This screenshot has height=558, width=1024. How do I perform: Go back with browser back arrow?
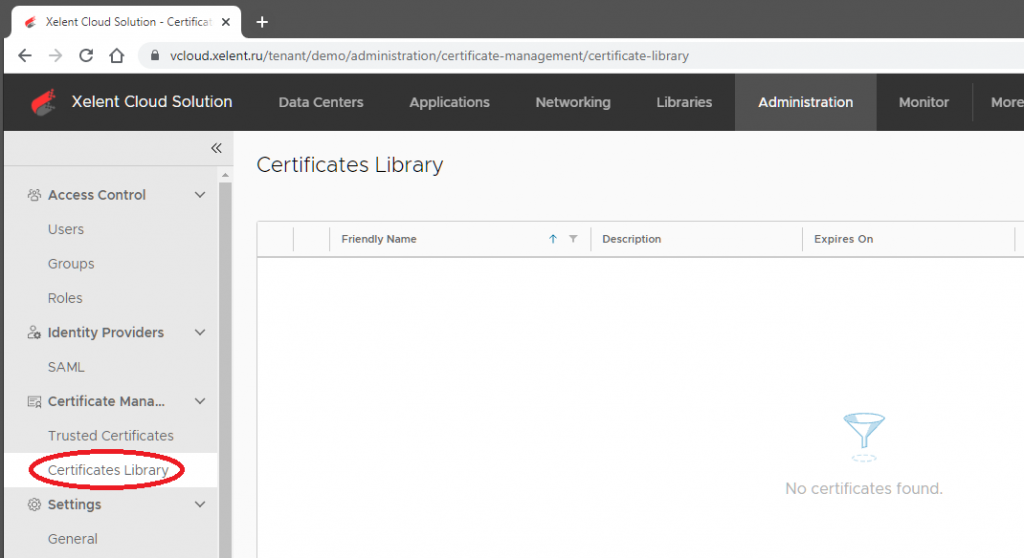tap(25, 56)
